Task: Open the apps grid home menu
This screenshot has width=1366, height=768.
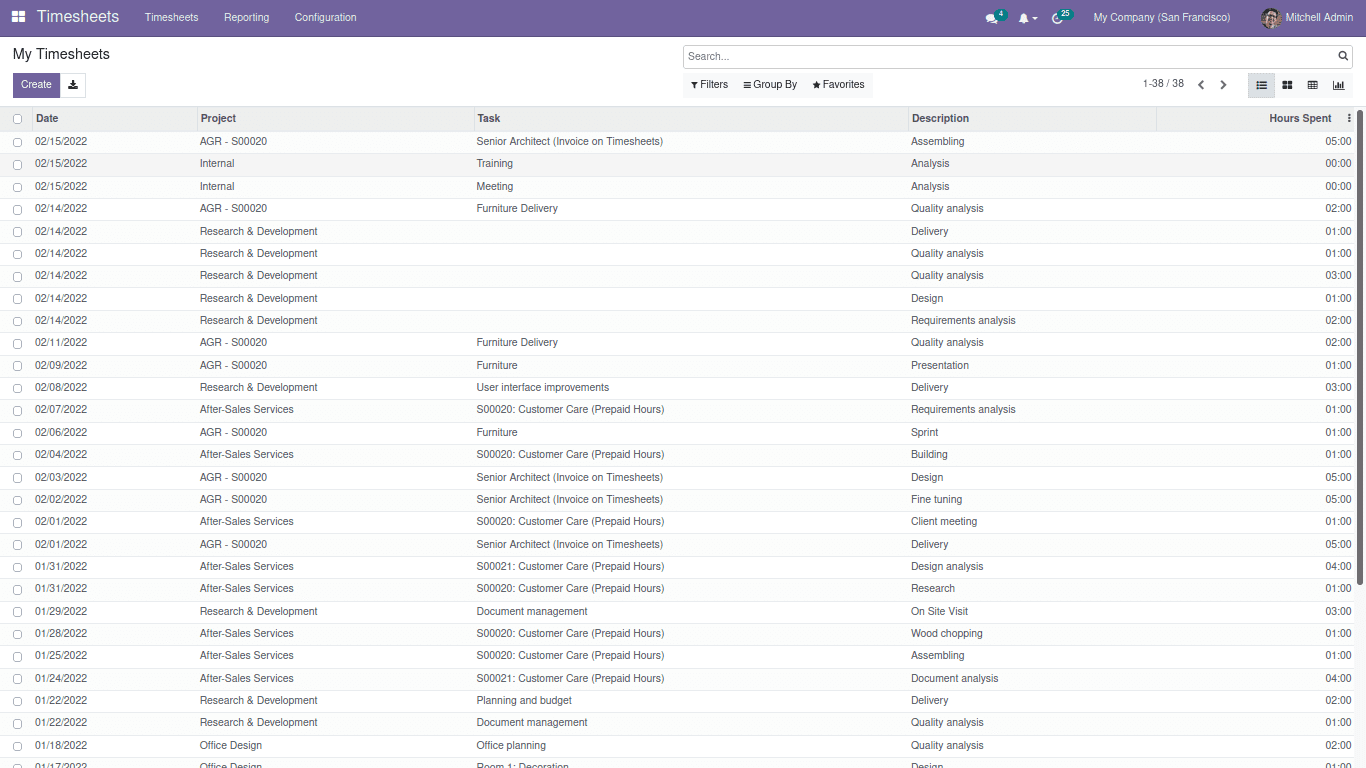Action: (18, 17)
